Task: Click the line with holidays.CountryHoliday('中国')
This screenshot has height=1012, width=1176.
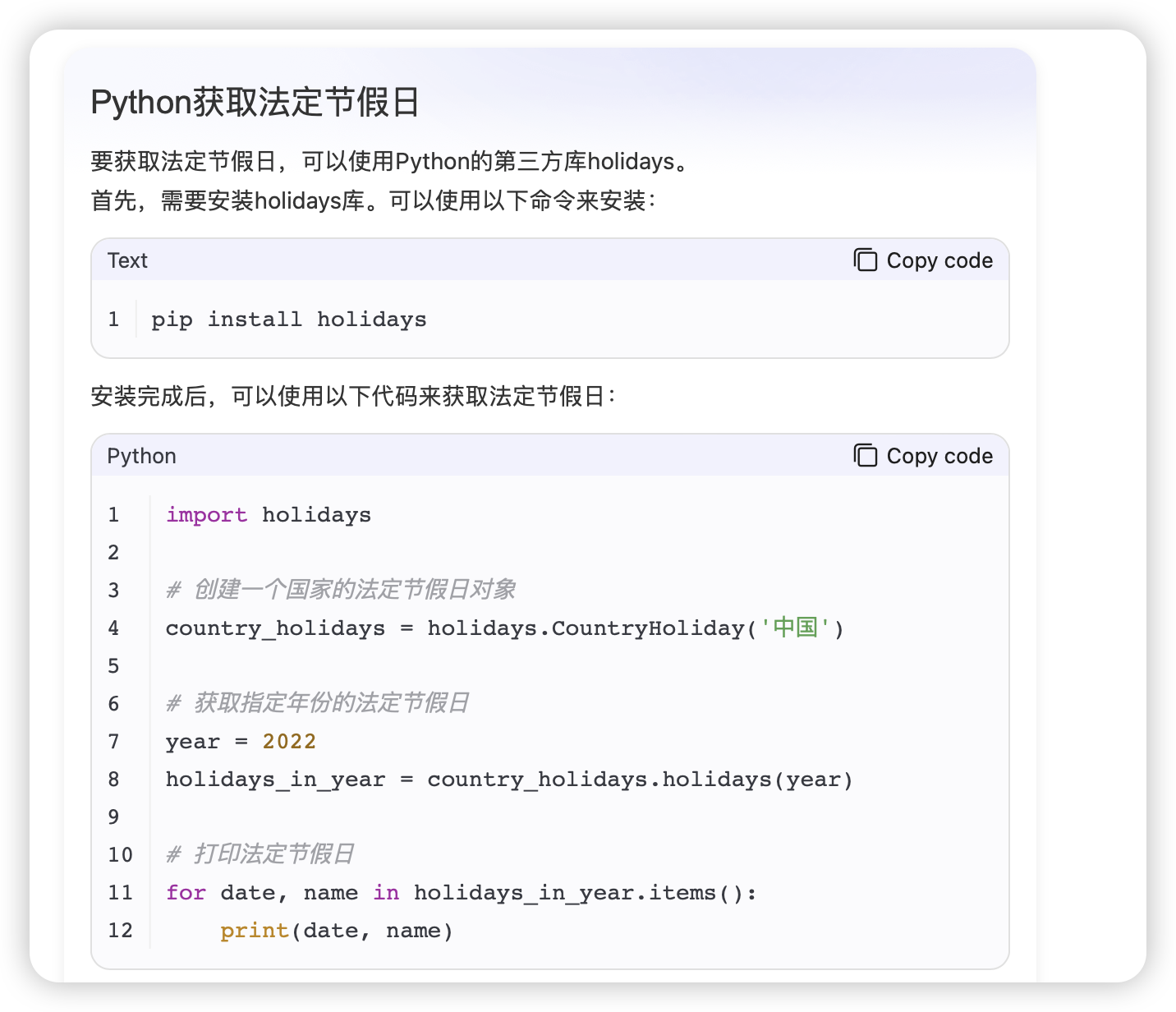Action: point(505,628)
